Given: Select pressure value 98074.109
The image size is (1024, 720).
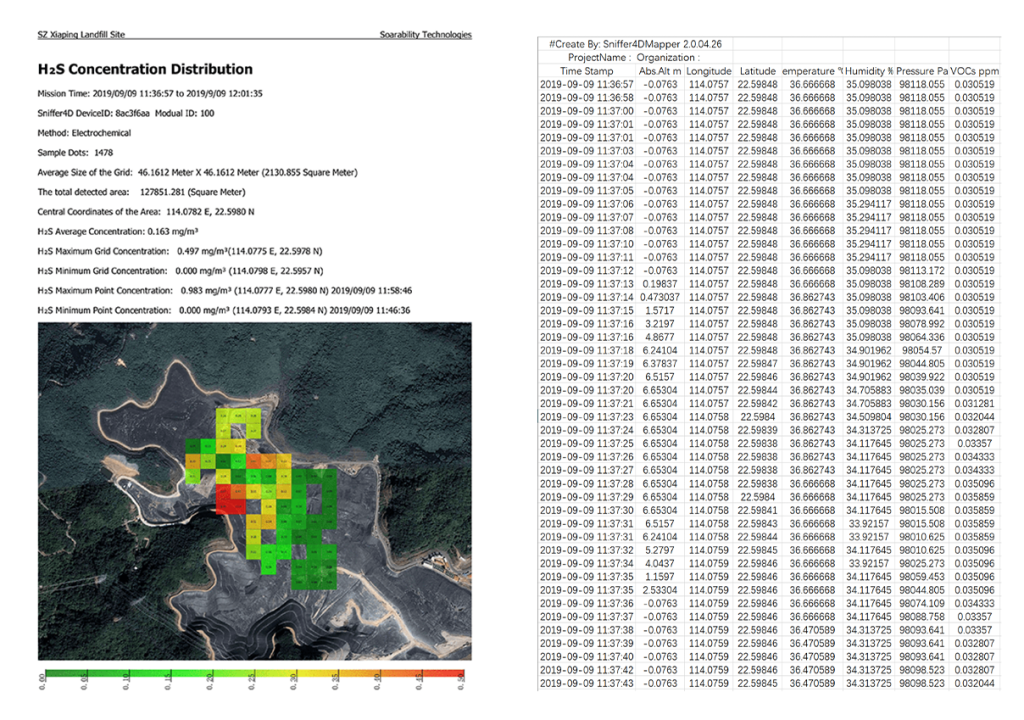Looking at the screenshot, I should (921, 603).
